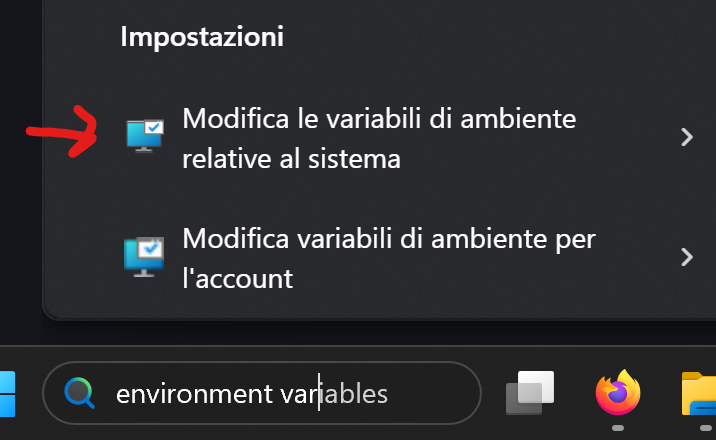This screenshot has width=716, height=440.
Task: Open Firefox from the taskbar
Action: pyautogui.click(x=617, y=392)
